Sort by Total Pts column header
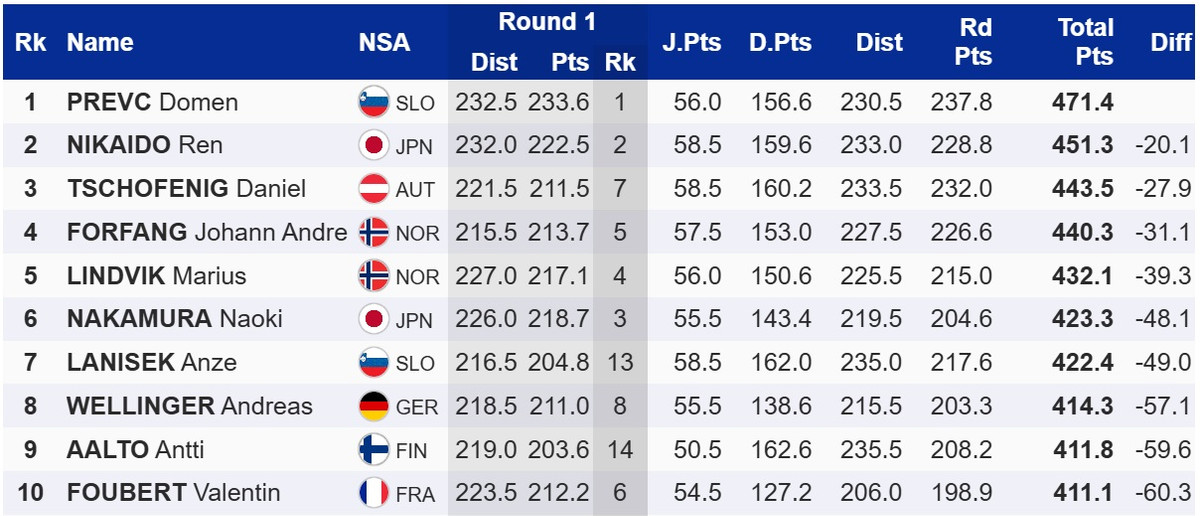This screenshot has width=1200, height=516. (1085, 42)
